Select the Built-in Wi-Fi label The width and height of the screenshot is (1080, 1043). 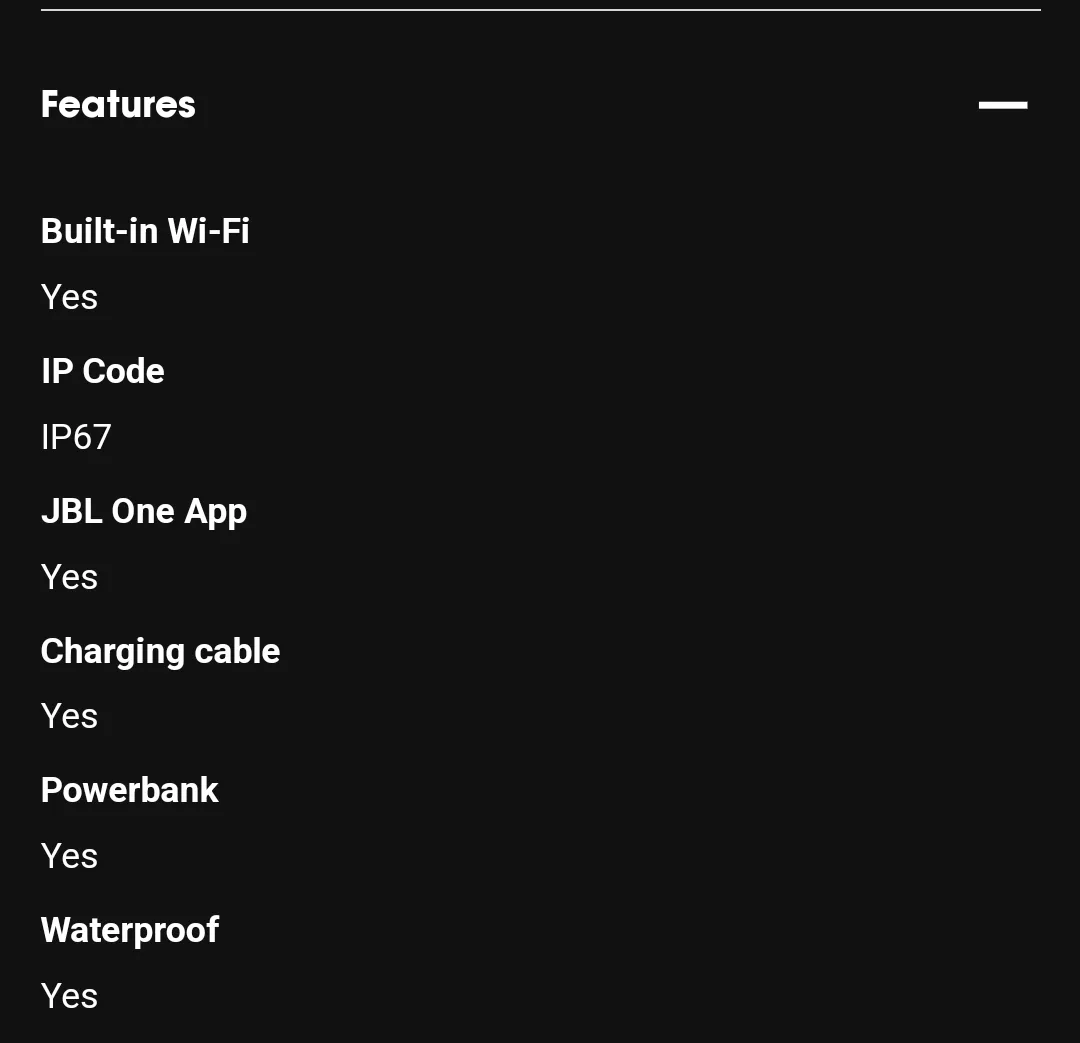tap(145, 231)
